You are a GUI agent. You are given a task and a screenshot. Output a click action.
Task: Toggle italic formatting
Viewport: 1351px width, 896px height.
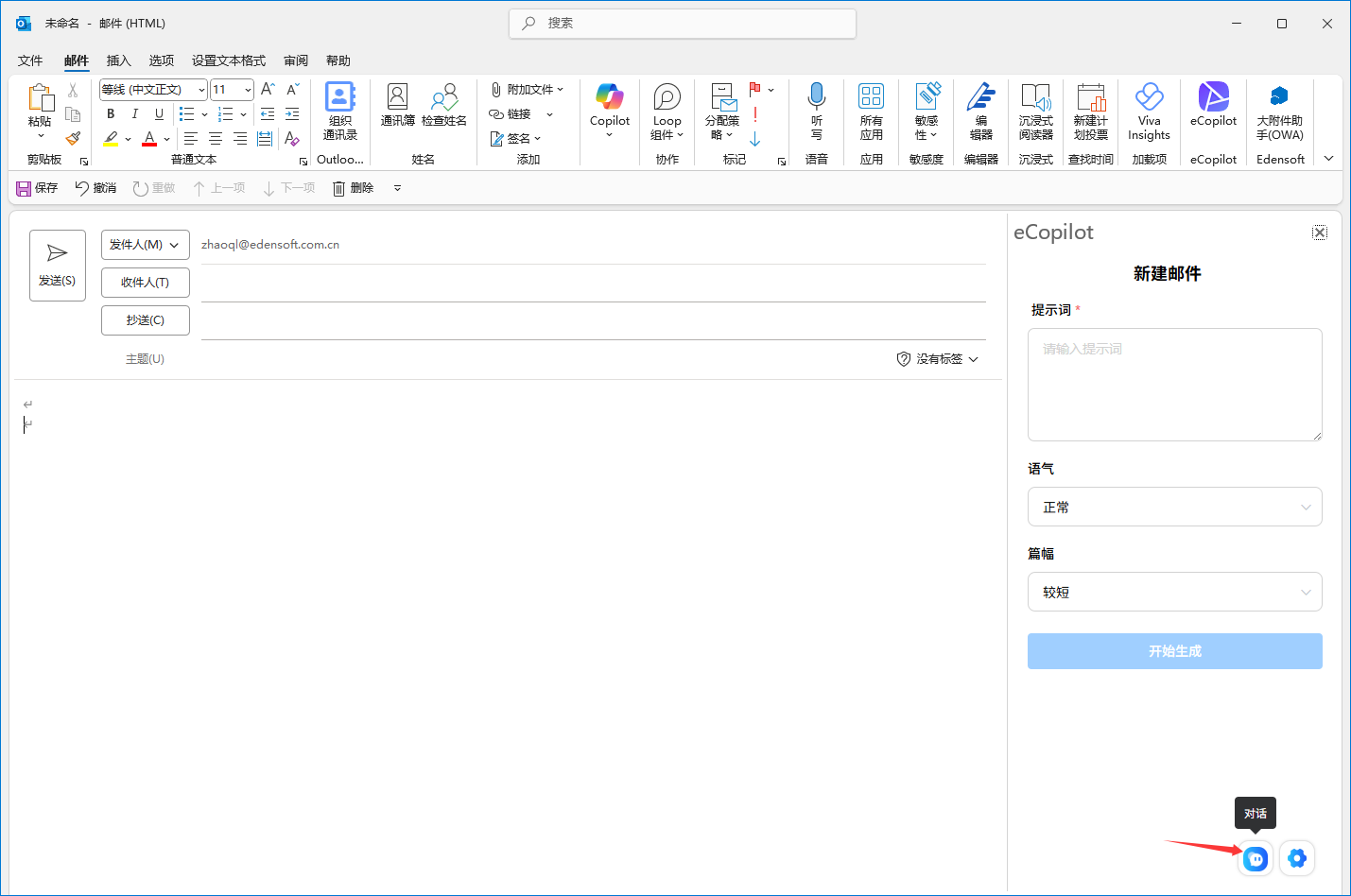click(x=134, y=113)
